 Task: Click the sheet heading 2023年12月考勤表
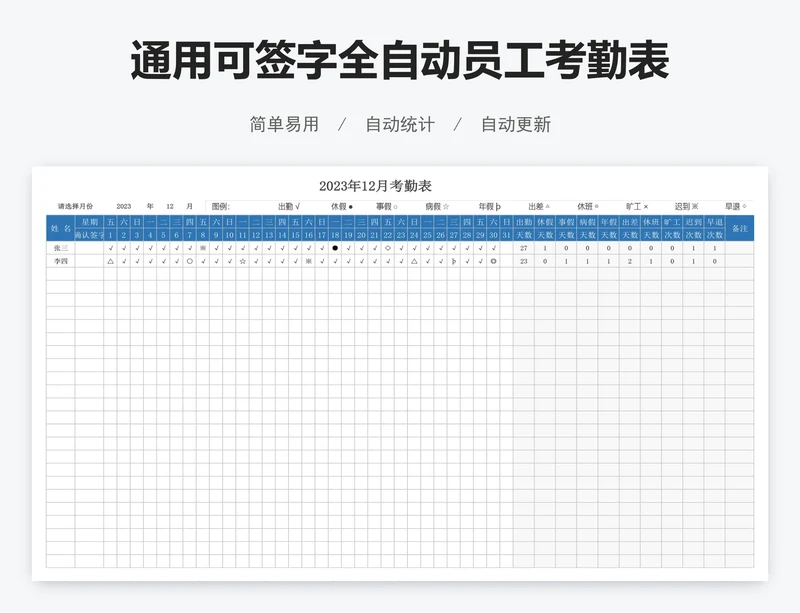click(x=376, y=186)
